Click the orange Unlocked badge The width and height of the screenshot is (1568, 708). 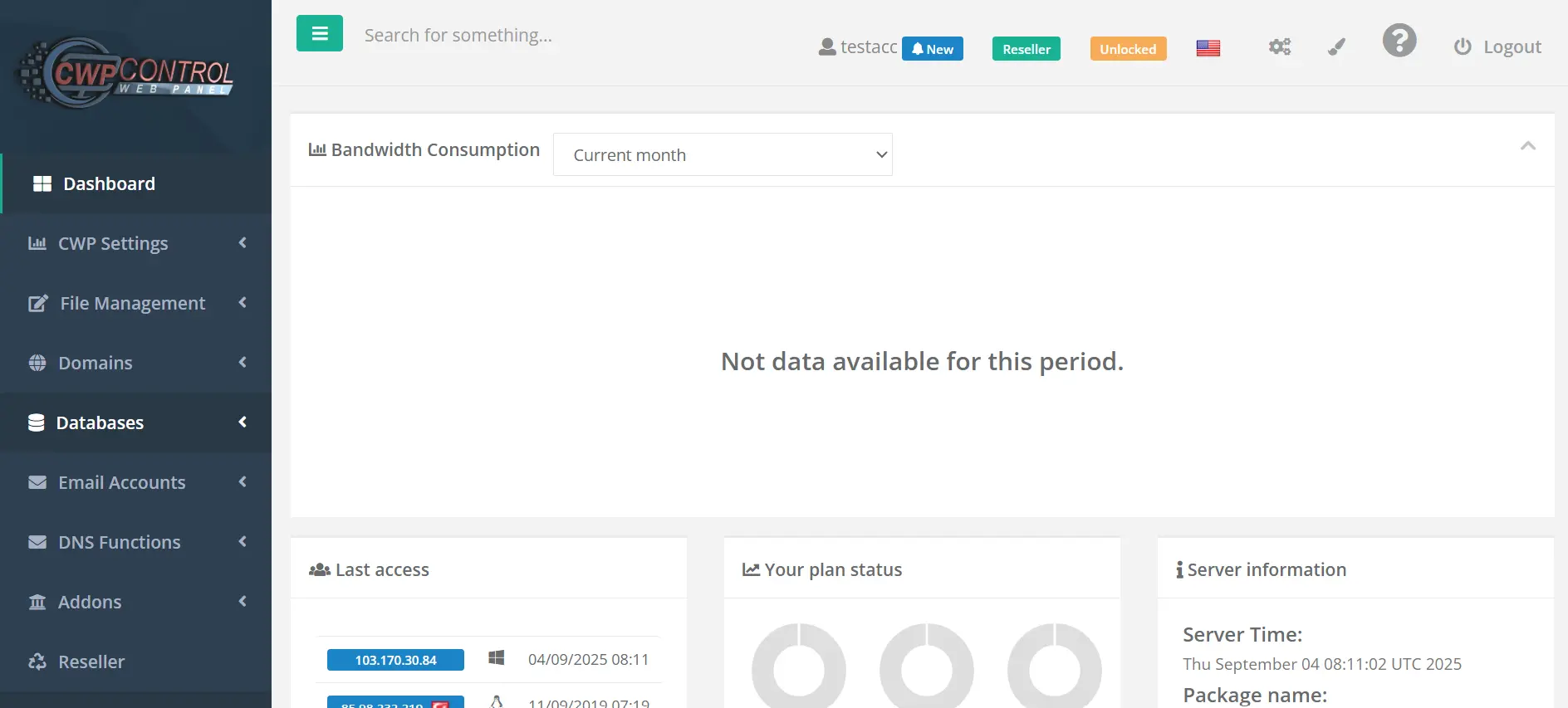point(1128,49)
